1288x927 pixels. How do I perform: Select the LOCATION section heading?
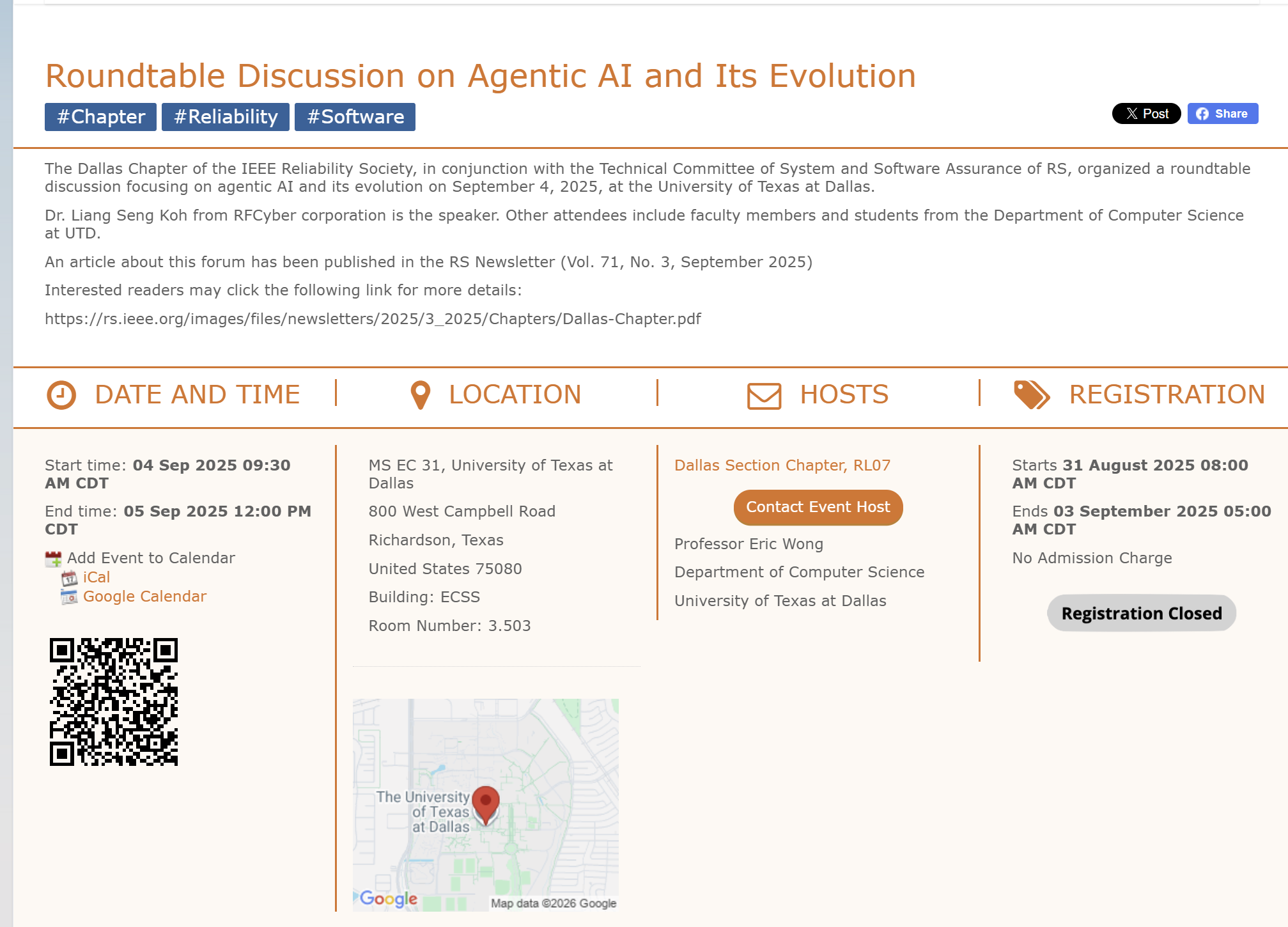[x=515, y=395]
